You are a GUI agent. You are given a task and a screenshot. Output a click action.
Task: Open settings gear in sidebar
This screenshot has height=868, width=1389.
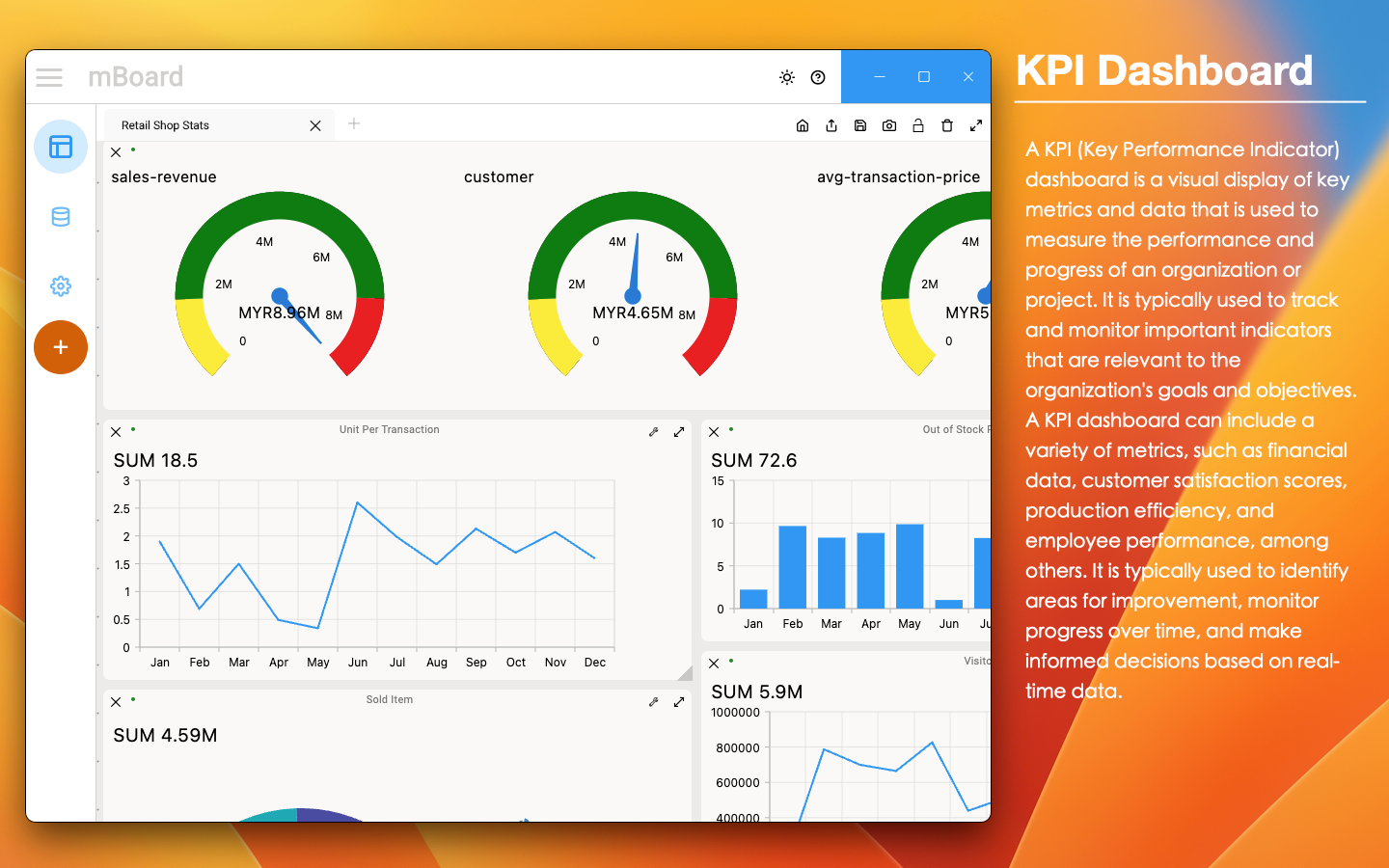point(61,286)
